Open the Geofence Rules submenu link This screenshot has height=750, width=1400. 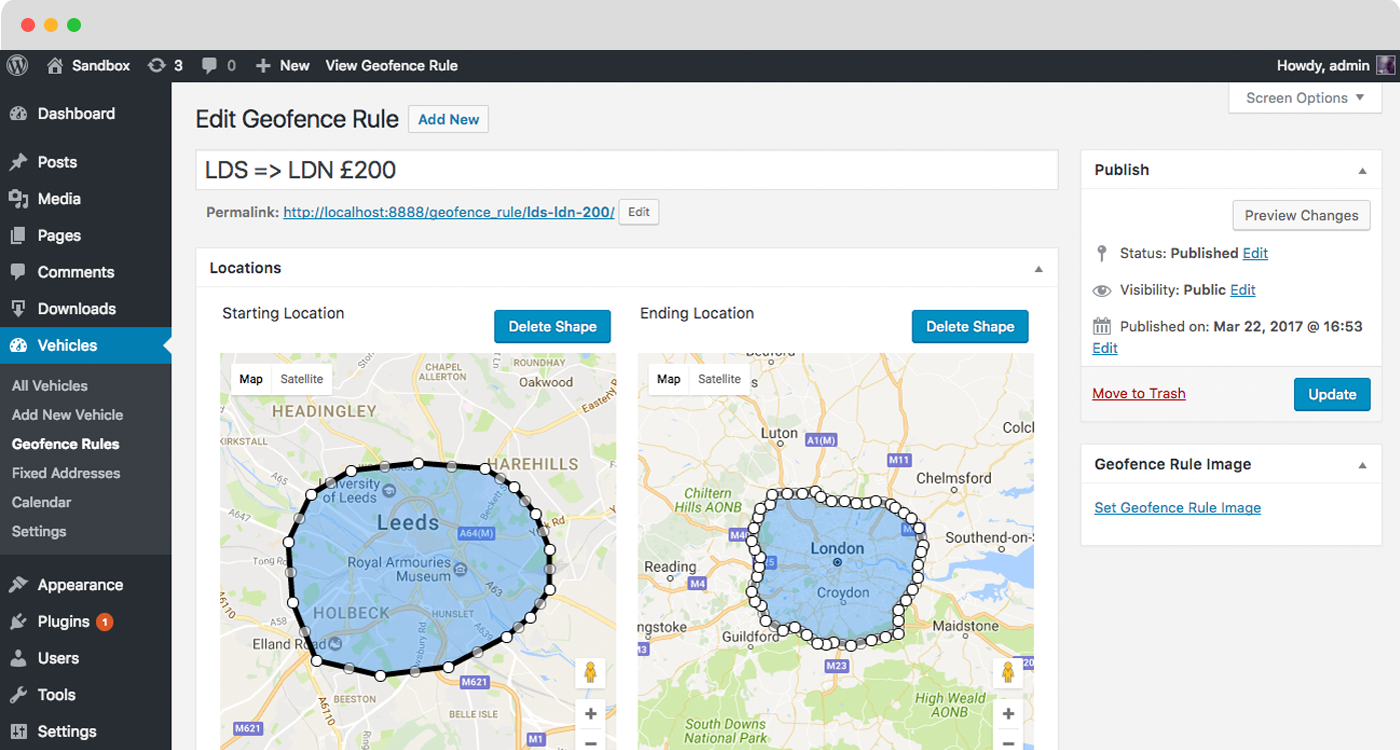66,444
